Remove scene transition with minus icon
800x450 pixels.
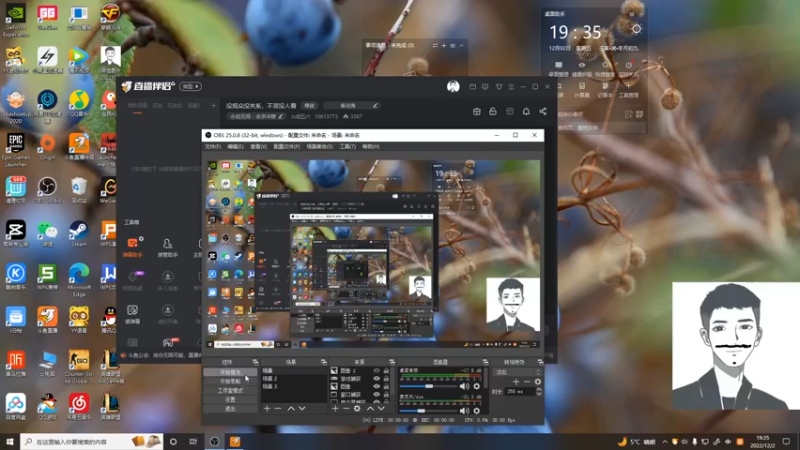click(x=527, y=382)
